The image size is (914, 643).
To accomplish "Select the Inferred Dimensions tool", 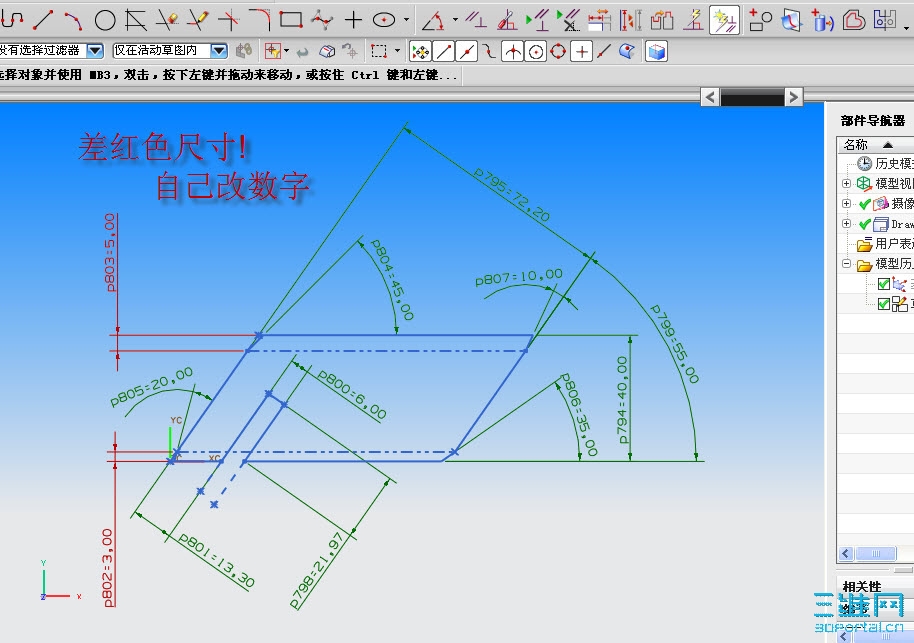I will [433, 20].
